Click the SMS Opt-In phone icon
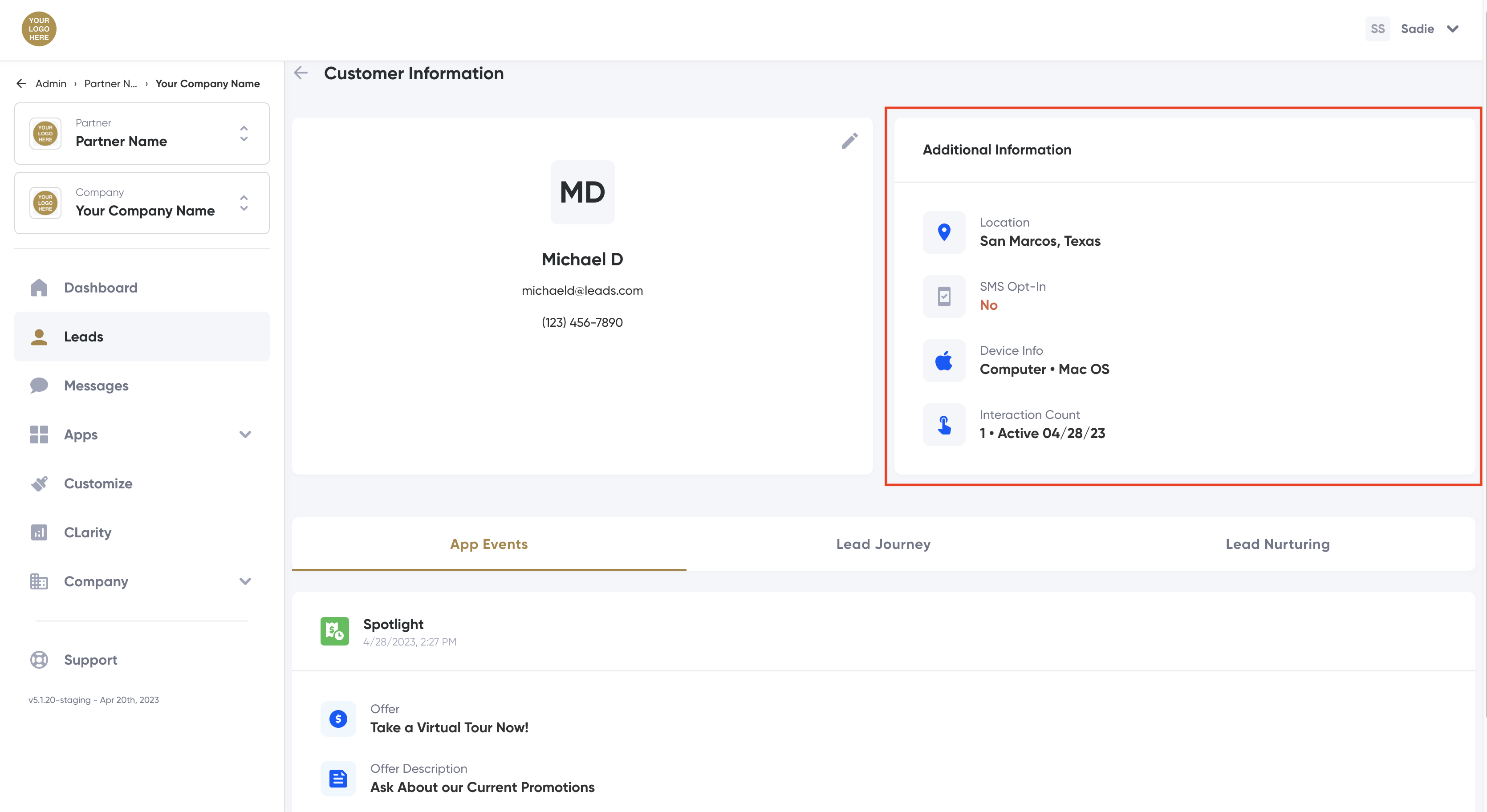Image resolution: width=1487 pixels, height=812 pixels. tap(944, 296)
